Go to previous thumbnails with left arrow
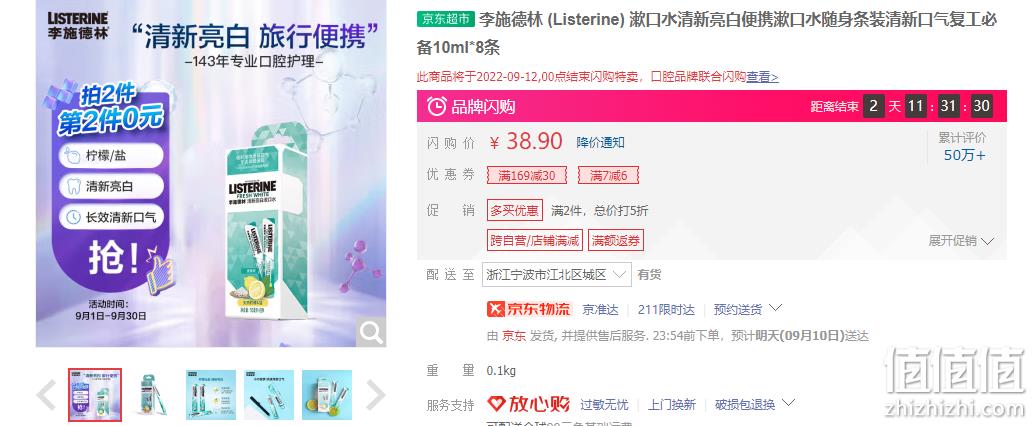The image size is (1034, 426). 46,395
